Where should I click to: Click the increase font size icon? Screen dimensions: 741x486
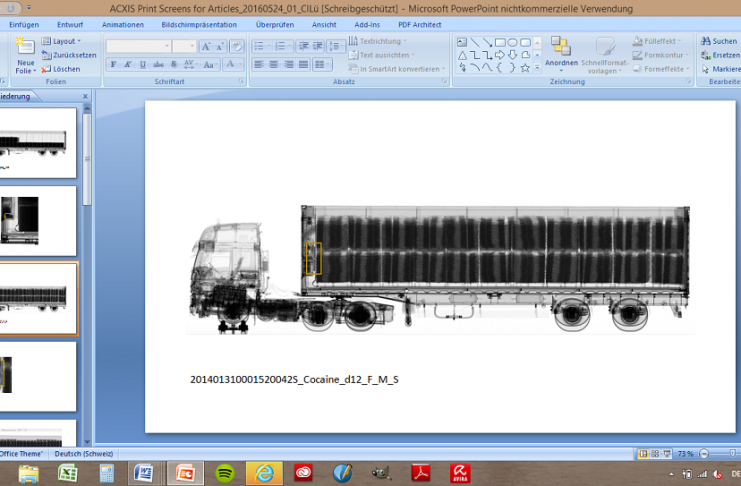coord(206,46)
